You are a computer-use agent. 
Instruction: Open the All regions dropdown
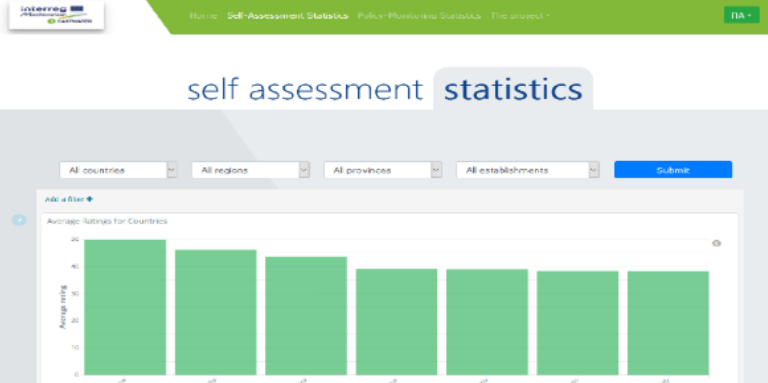point(250,170)
